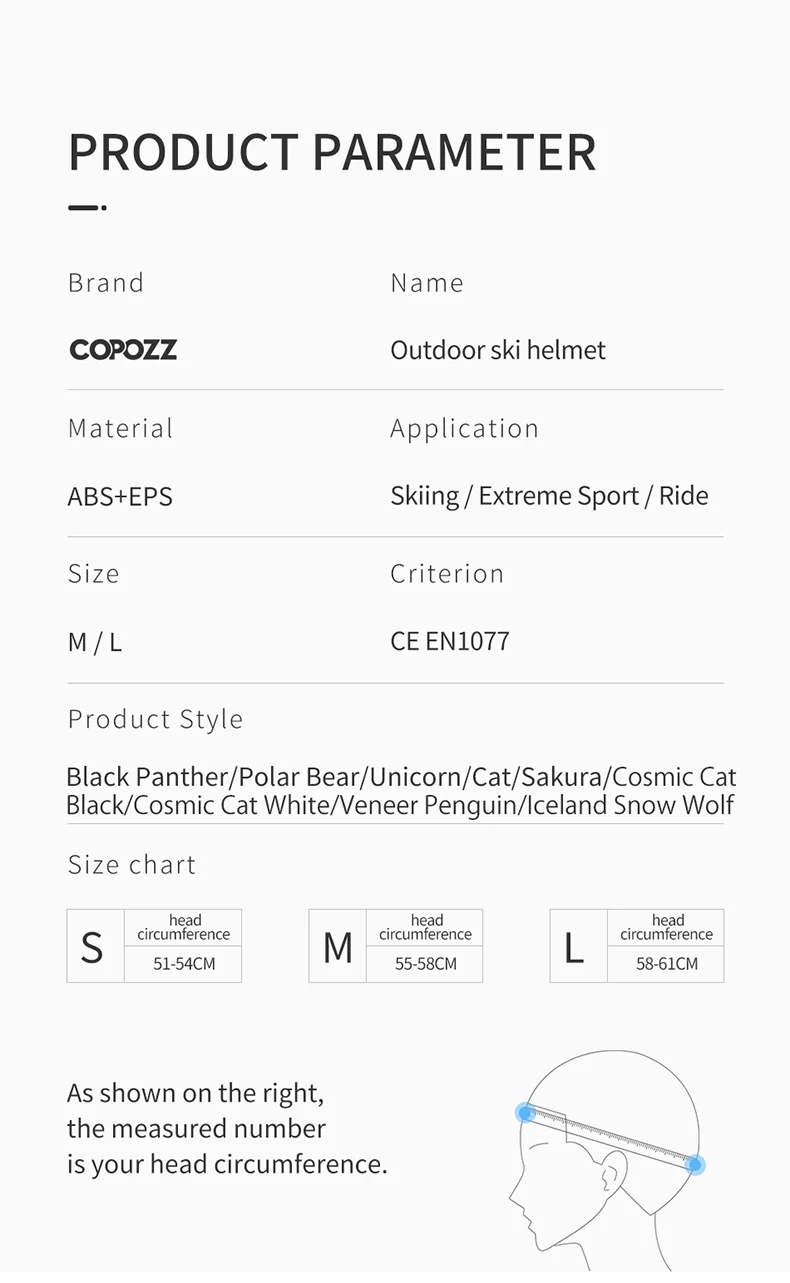The height and width of the screenshot is (1283, 790).
Task: Click the blue dot on the forehead
Action: tap(525, 1112)
